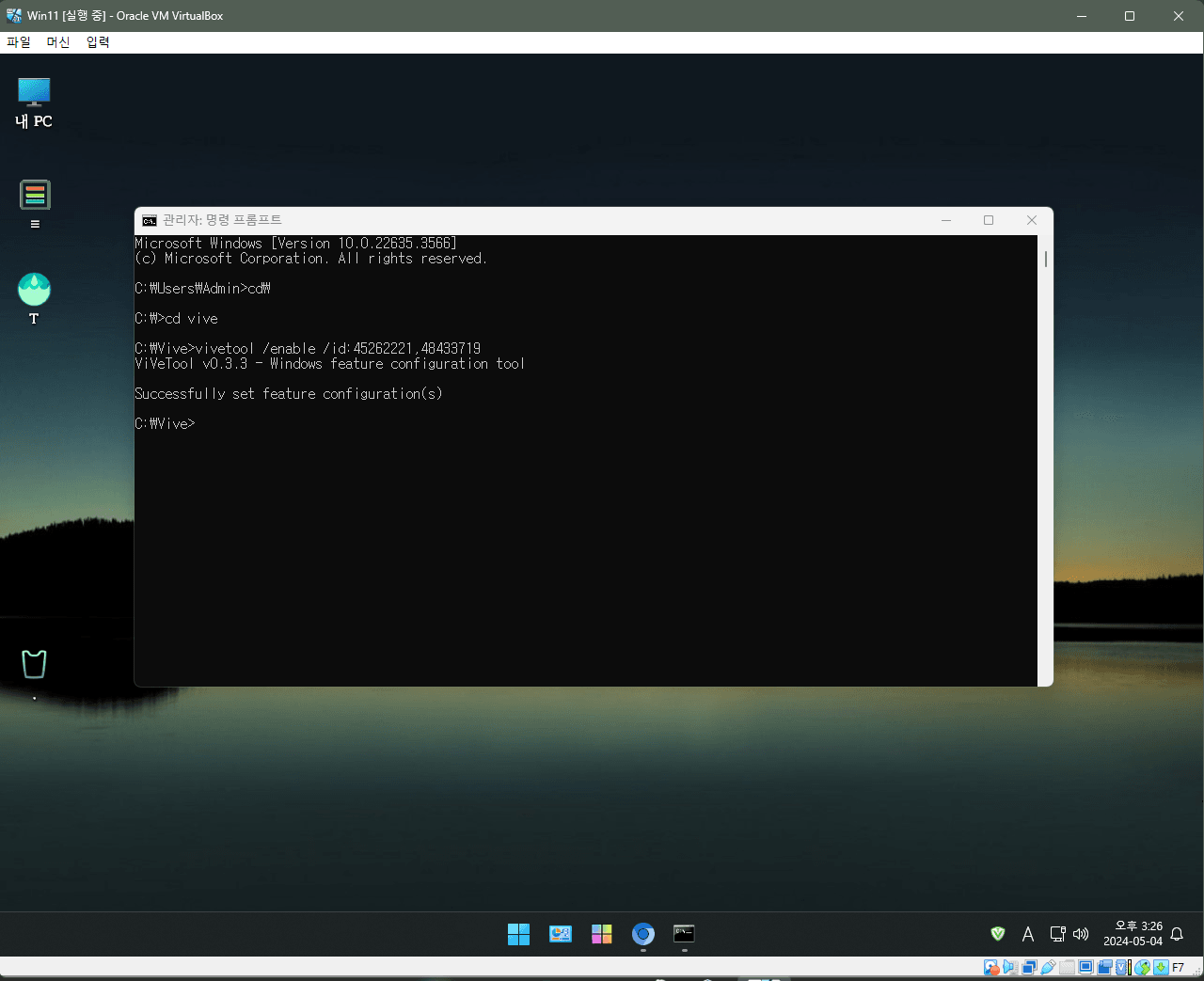Viewport: 1204px width, 981px height.
Task: Click the 'ViVeTool v0.3.3' output line
Action: click(x=330, y=364)
